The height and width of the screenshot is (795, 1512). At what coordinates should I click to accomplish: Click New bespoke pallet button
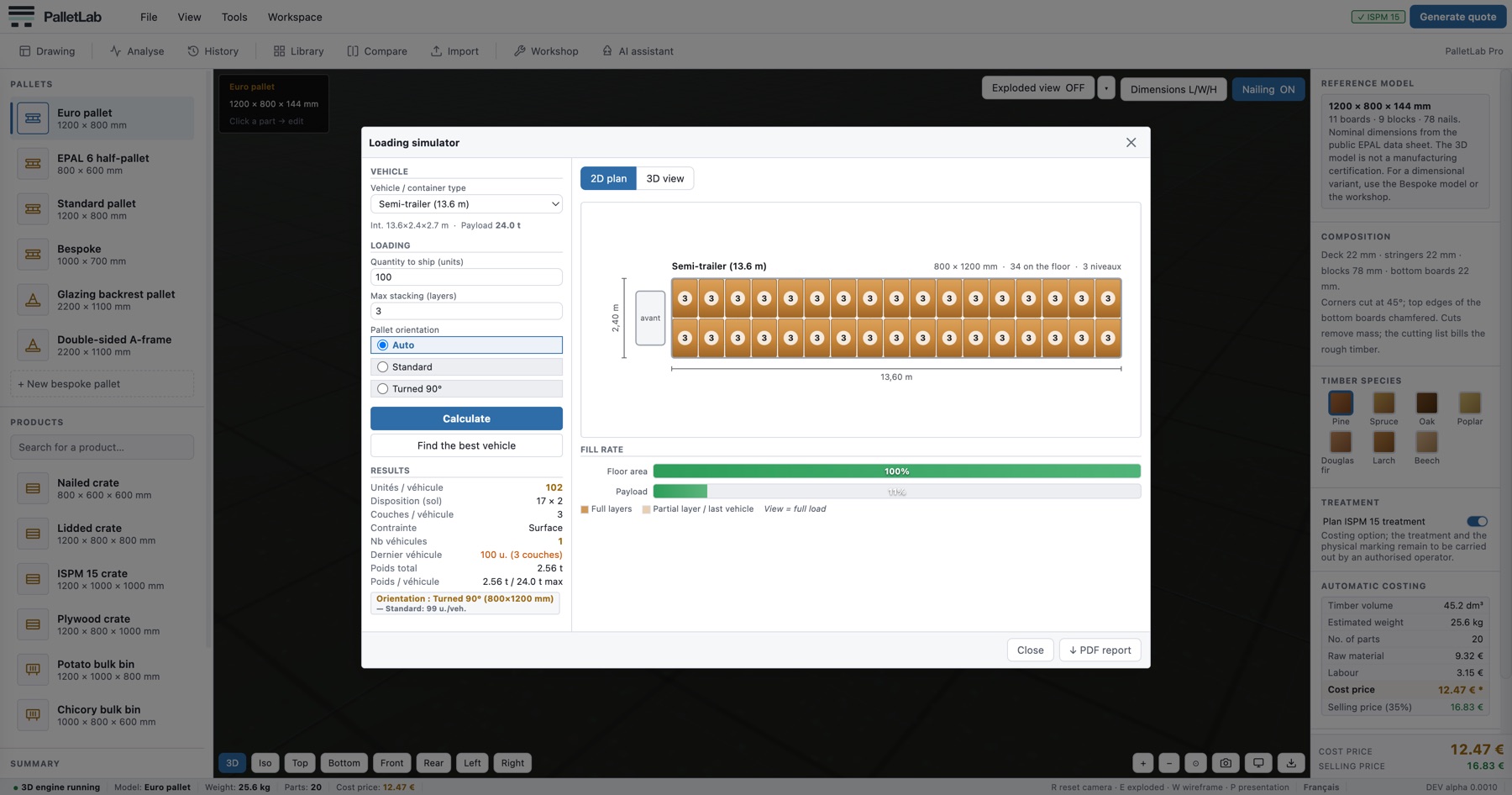click(102, 384)
